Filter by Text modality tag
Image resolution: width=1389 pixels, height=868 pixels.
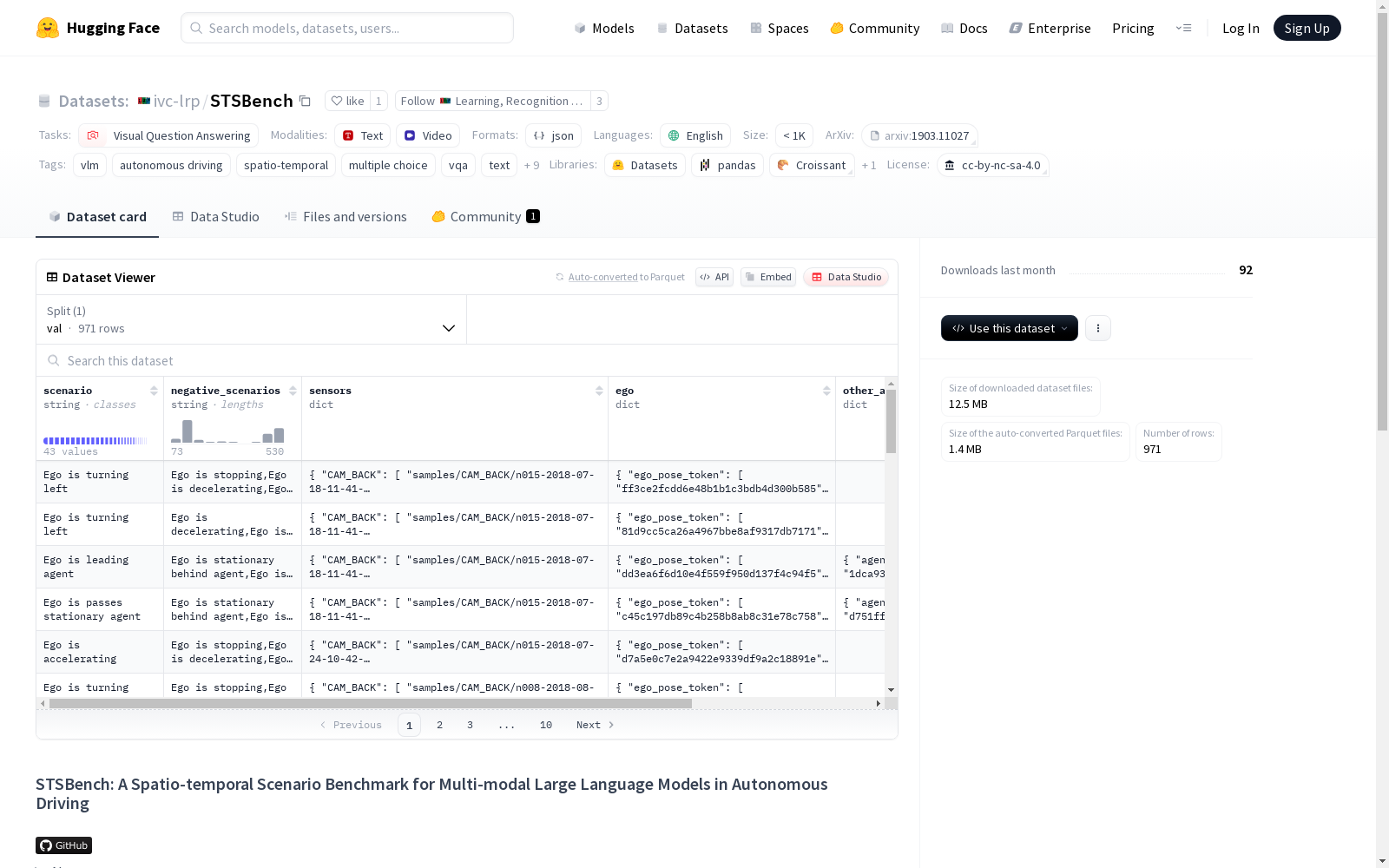pos(363,135)
